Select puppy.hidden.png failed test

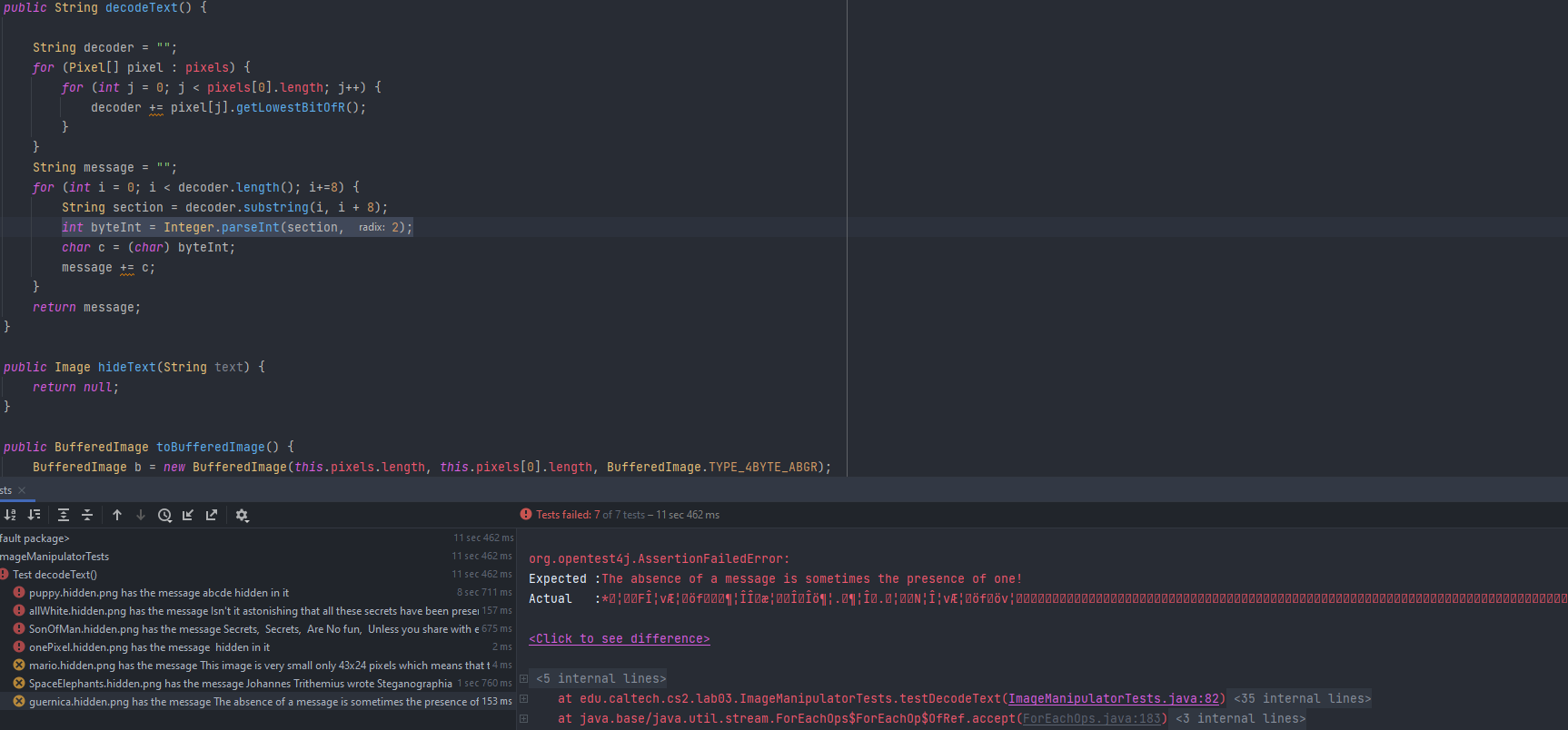(158, 593)
